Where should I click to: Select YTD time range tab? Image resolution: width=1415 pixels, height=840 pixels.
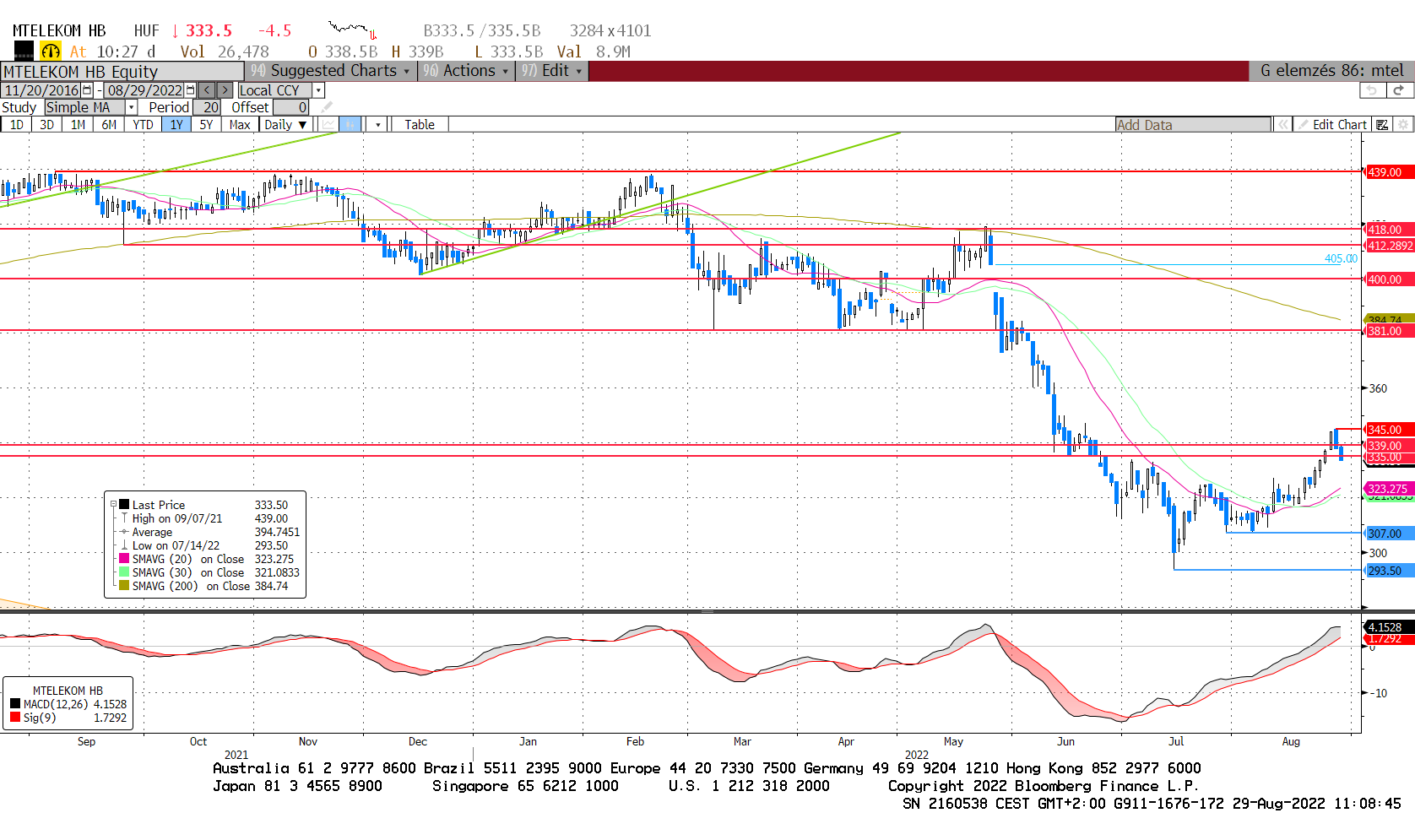click(143, 125)
